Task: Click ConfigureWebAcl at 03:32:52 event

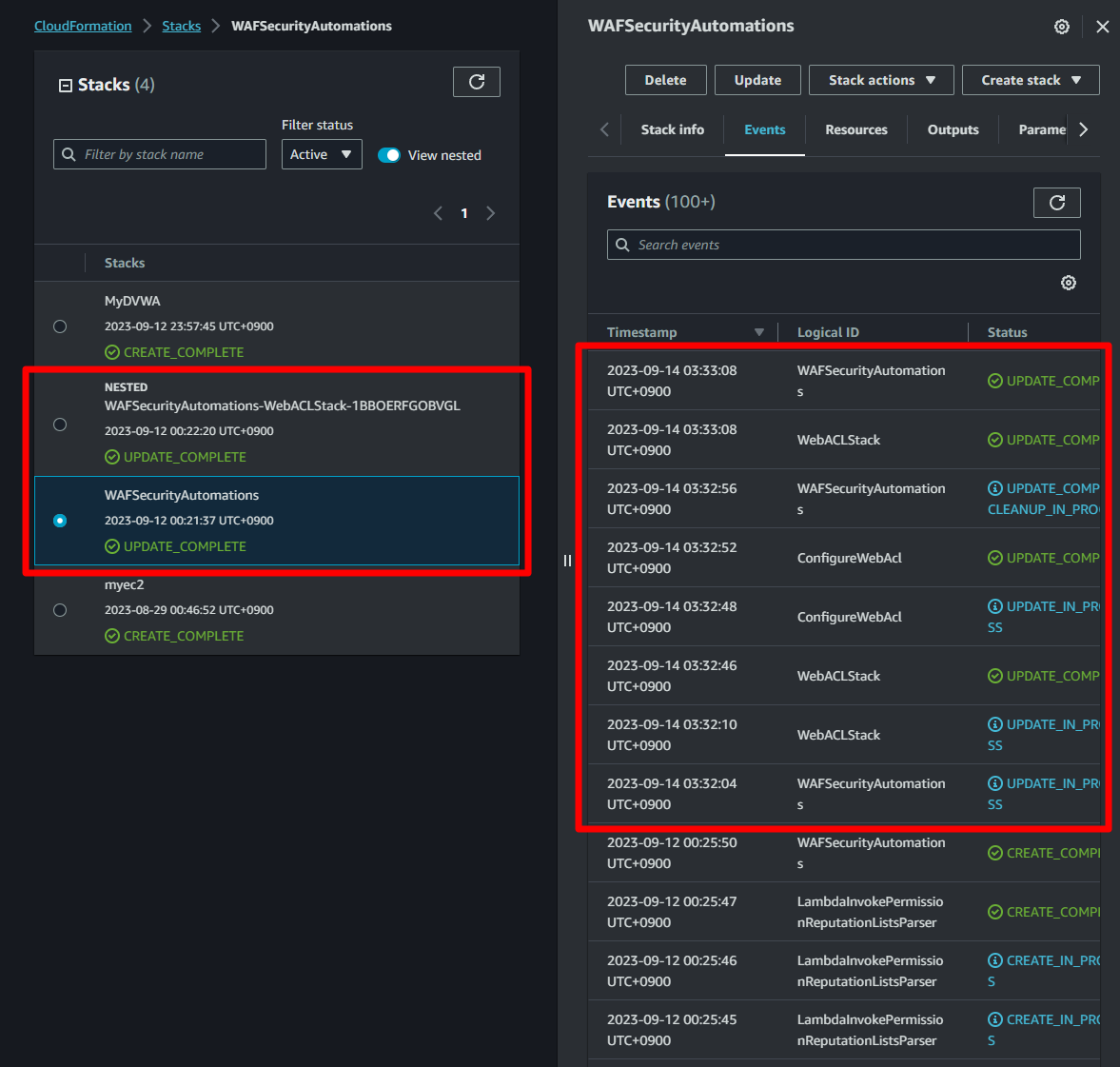Action: pos(850,558)
